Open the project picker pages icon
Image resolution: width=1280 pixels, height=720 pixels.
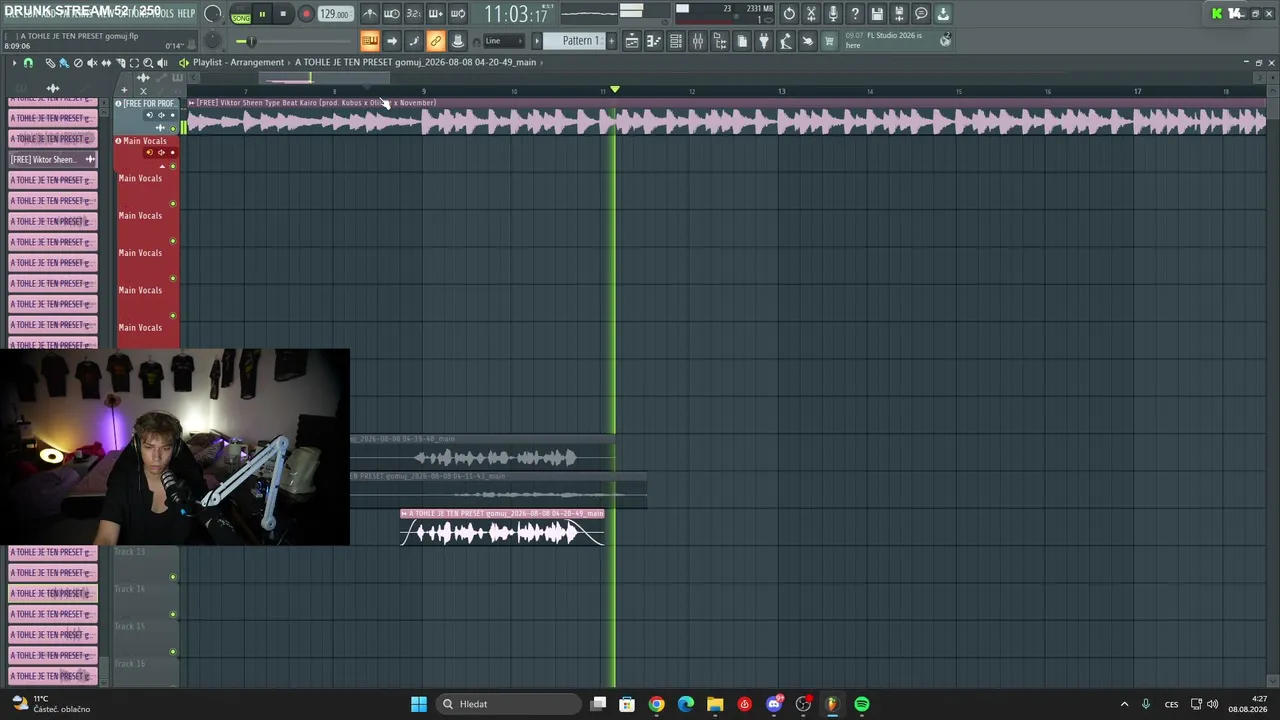(742, 41)
